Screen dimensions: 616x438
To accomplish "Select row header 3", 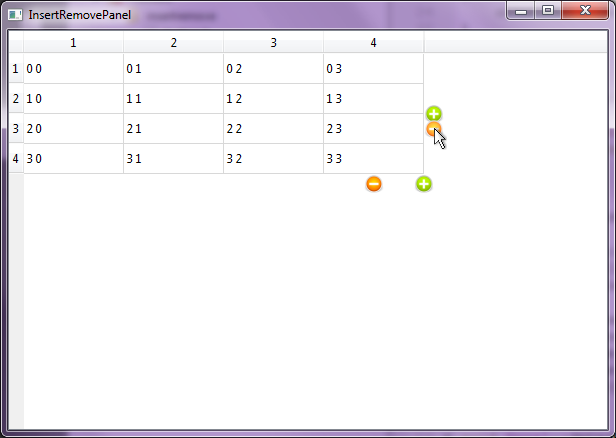I will coord(16,128).
